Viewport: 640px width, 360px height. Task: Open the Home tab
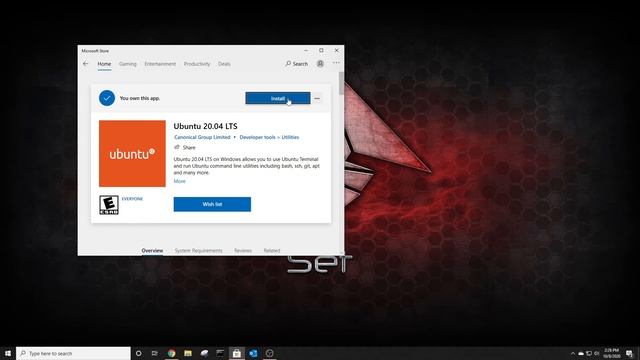[x=104, y=64]
